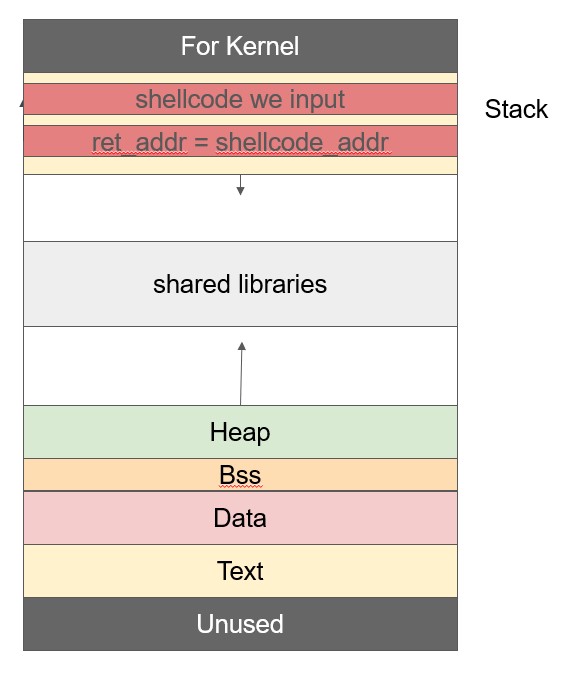The height and width of the screenshot is (679, 570).
Task: Select the Text segment
Action: (x=240, y=571)
